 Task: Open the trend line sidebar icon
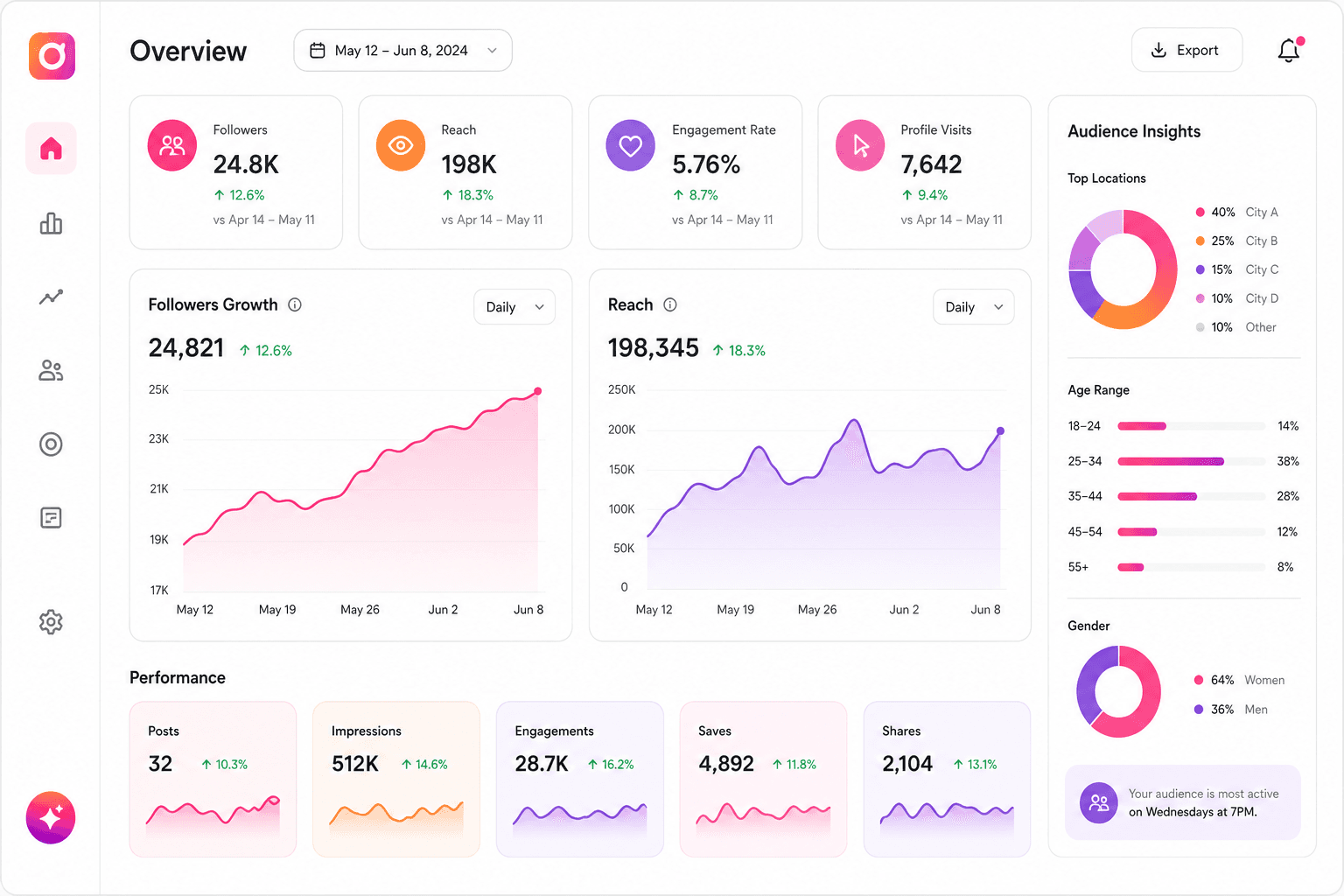coord(51,297)
